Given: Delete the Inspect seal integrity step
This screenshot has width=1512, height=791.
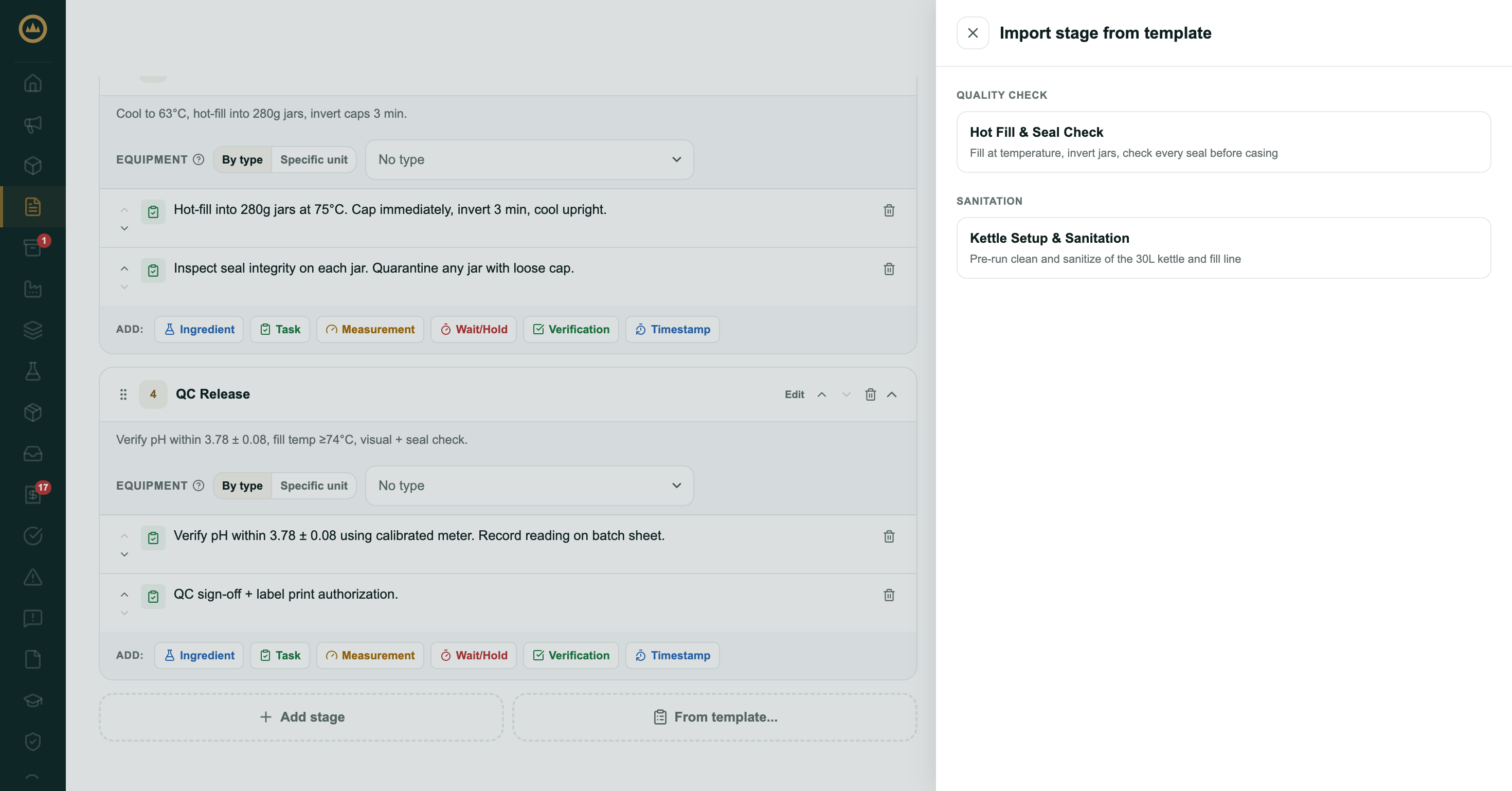Looking at the screenshot, I should click(x=889, y=269).
